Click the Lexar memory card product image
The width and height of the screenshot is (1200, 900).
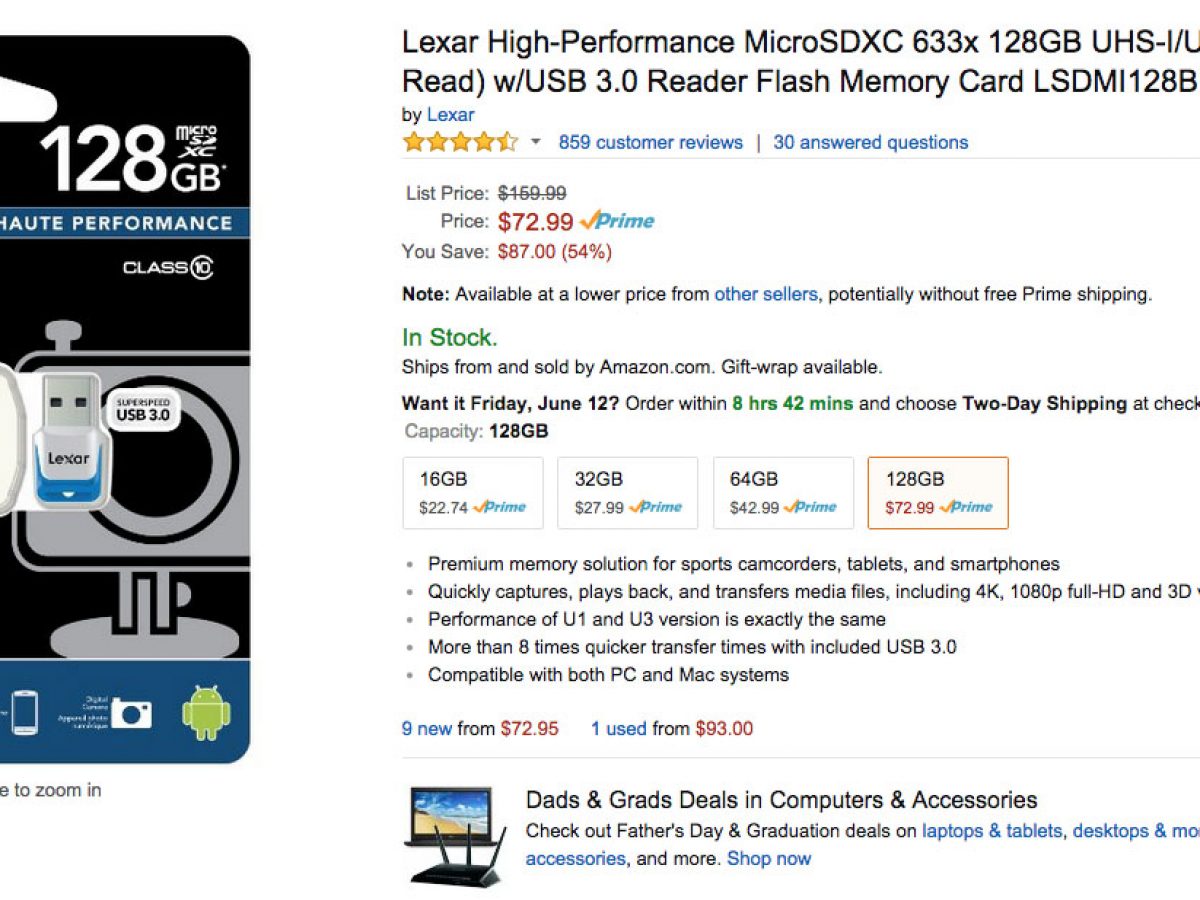tap(125, 400)
